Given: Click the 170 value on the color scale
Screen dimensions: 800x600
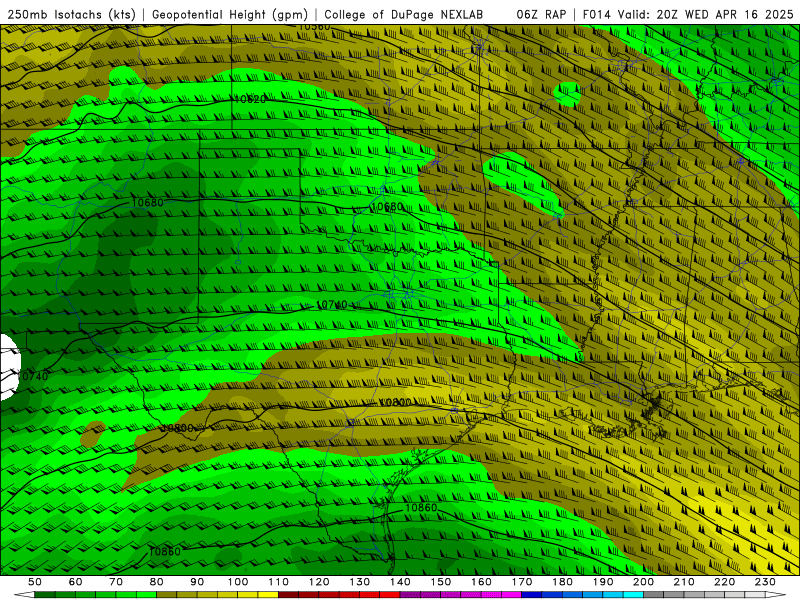Looking at the screenshot, I should 521,582.
